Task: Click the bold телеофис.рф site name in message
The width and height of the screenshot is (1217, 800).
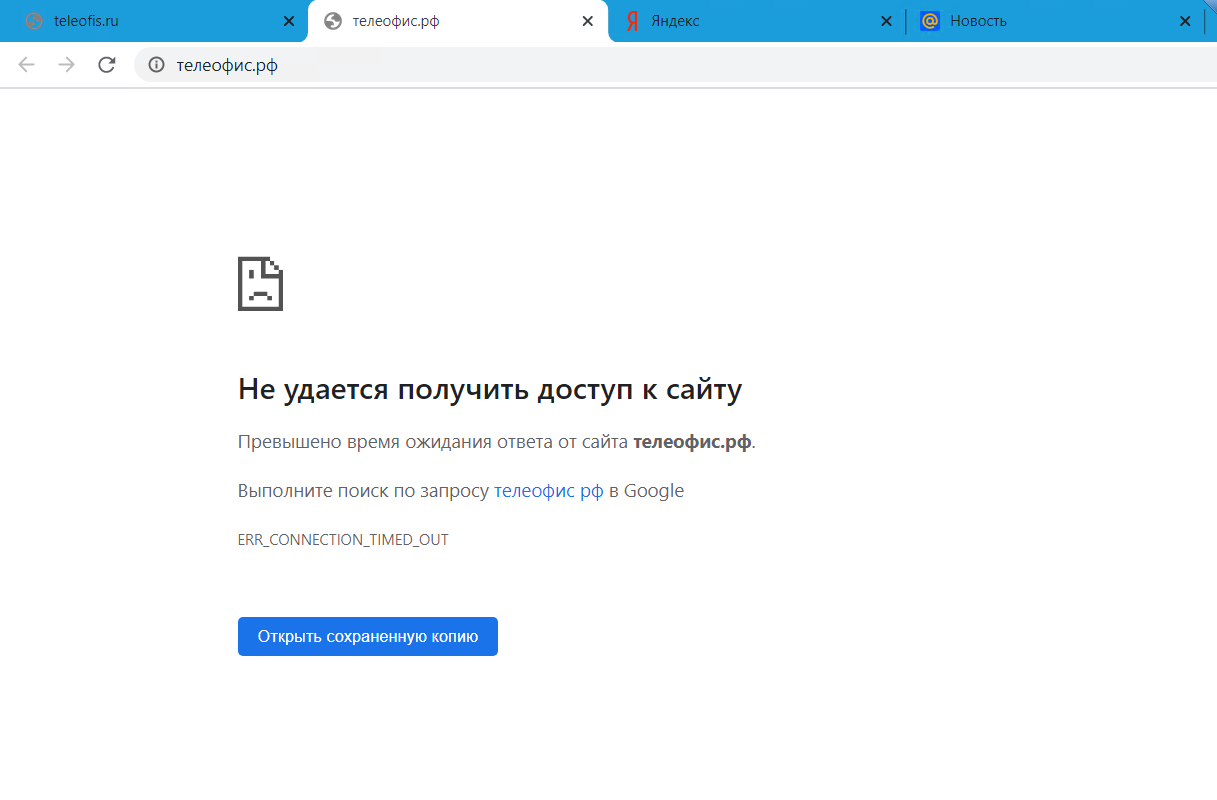Action: click(692, 442)
